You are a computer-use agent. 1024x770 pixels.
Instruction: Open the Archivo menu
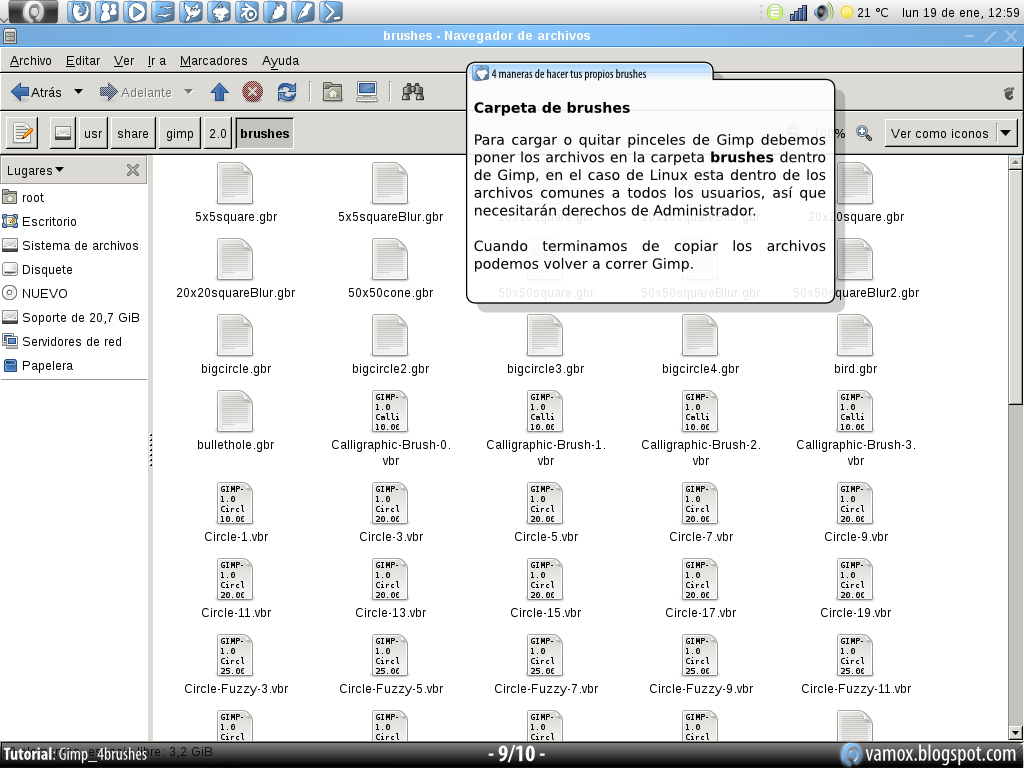pyautogui.click(x=31, y=61)
